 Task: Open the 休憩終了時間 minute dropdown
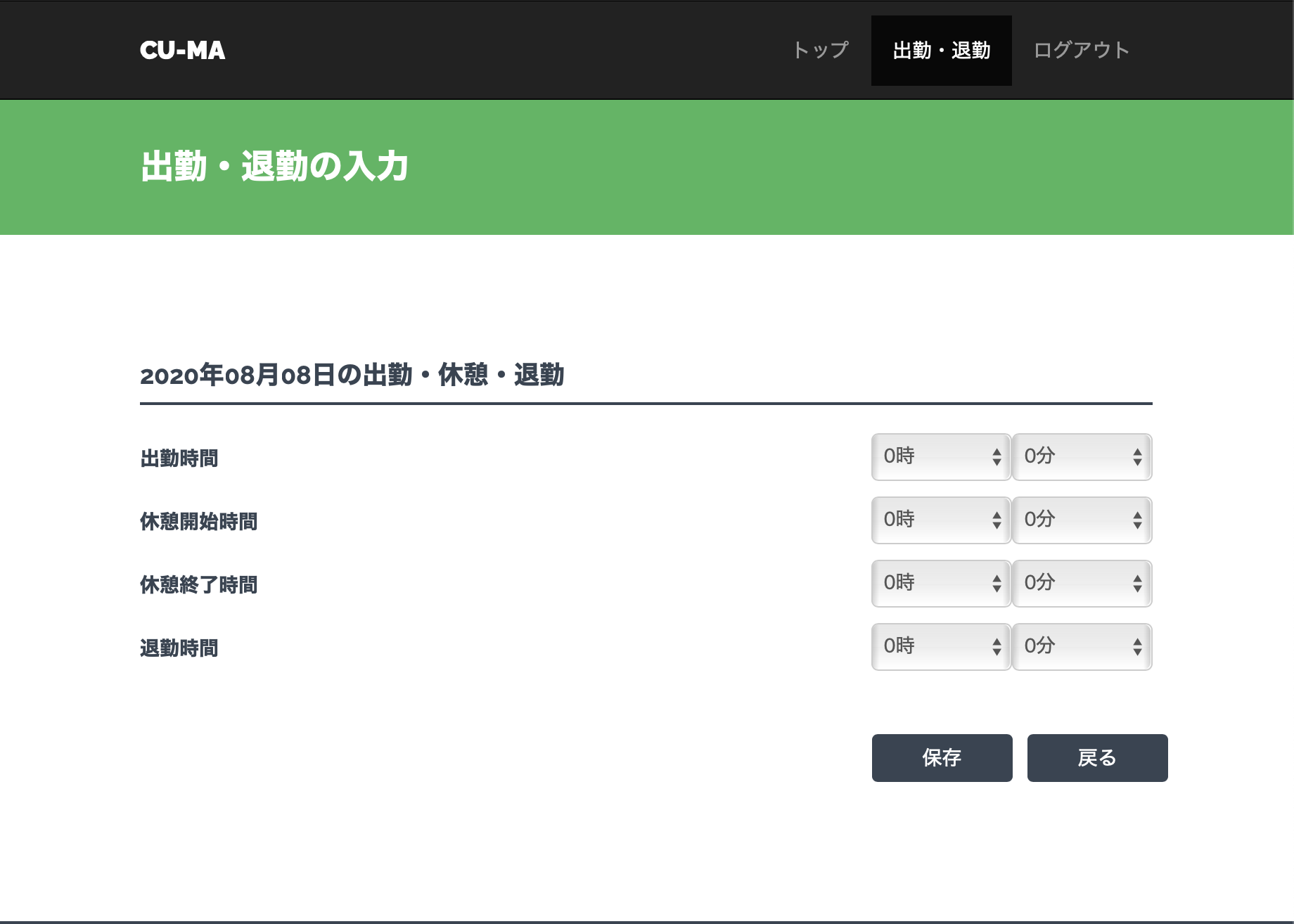1081,584
